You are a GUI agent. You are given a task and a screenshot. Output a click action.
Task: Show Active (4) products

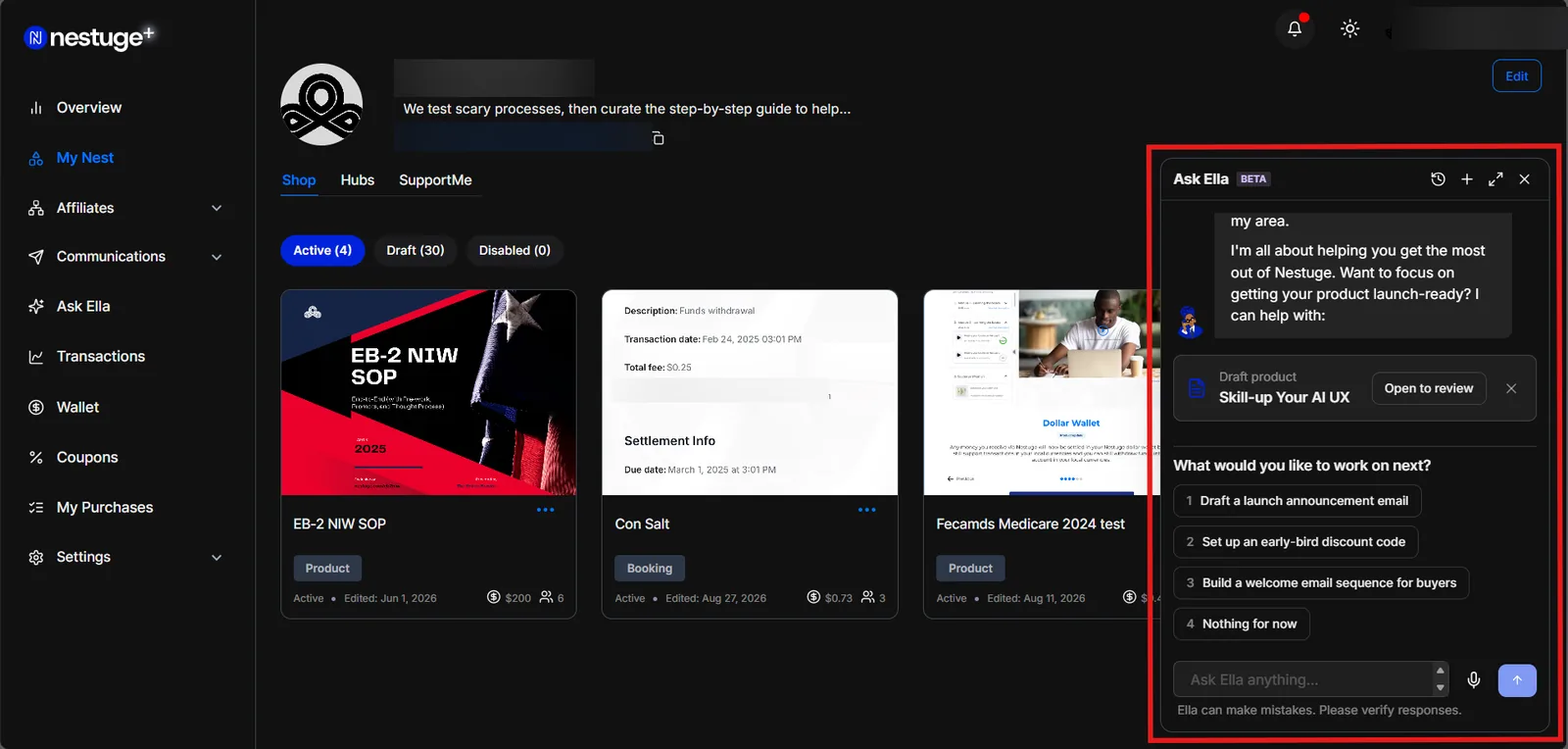322,250
